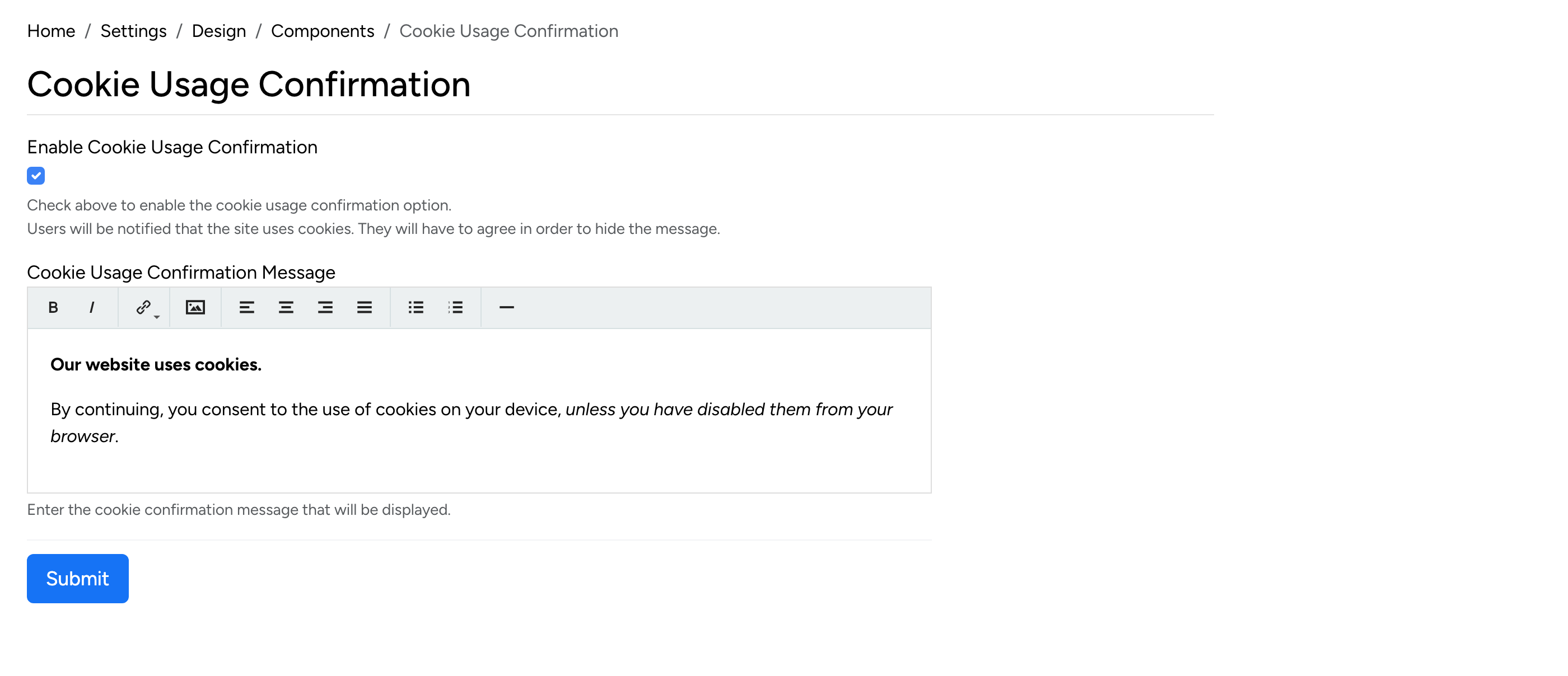Toggle bold formatting in editor toolbar
This screenshot has width=1568, height=676.
point(53,307)
